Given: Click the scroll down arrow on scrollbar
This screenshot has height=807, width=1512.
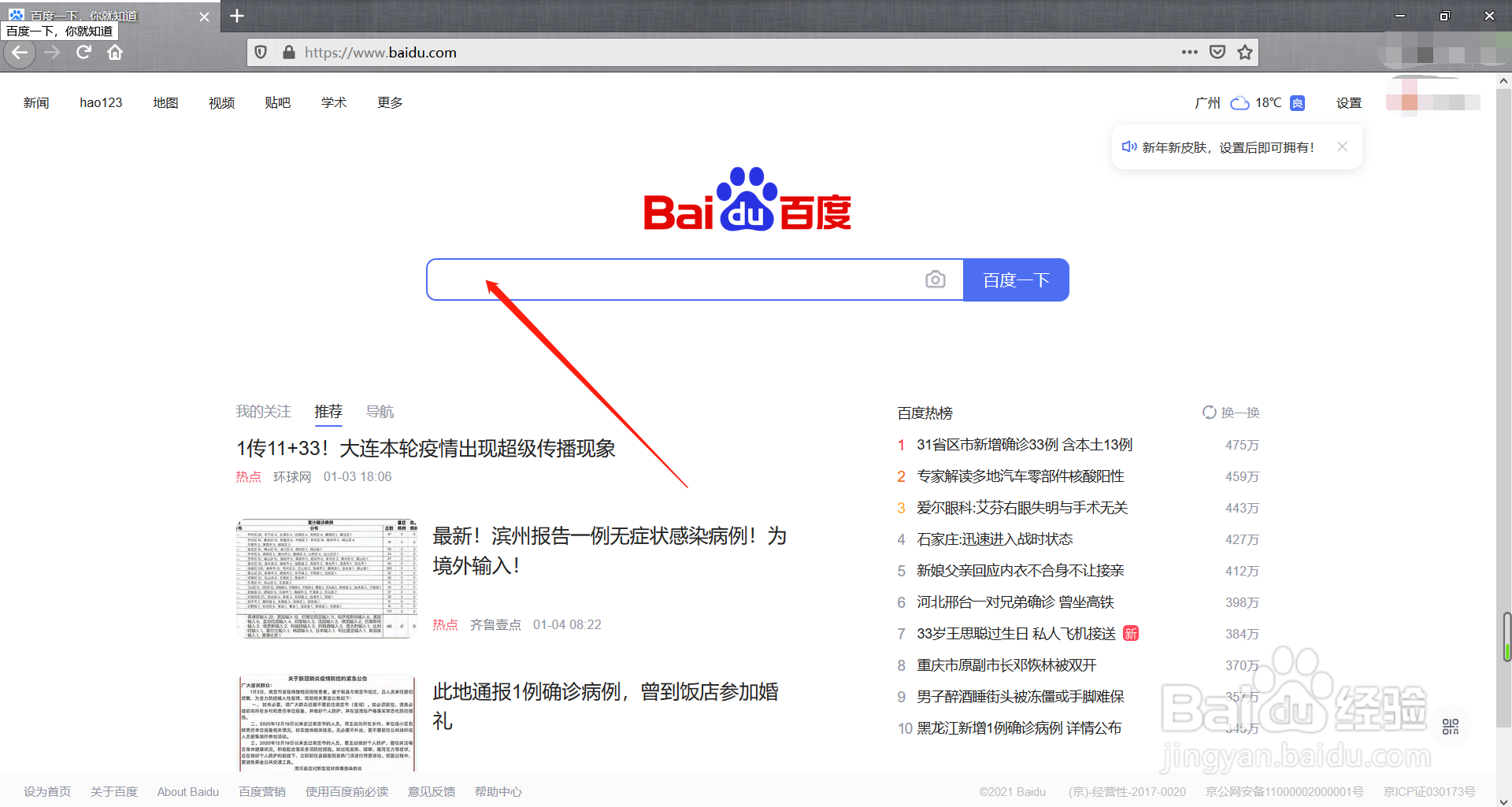Looking at the screenshot, I should point(1503,801).
